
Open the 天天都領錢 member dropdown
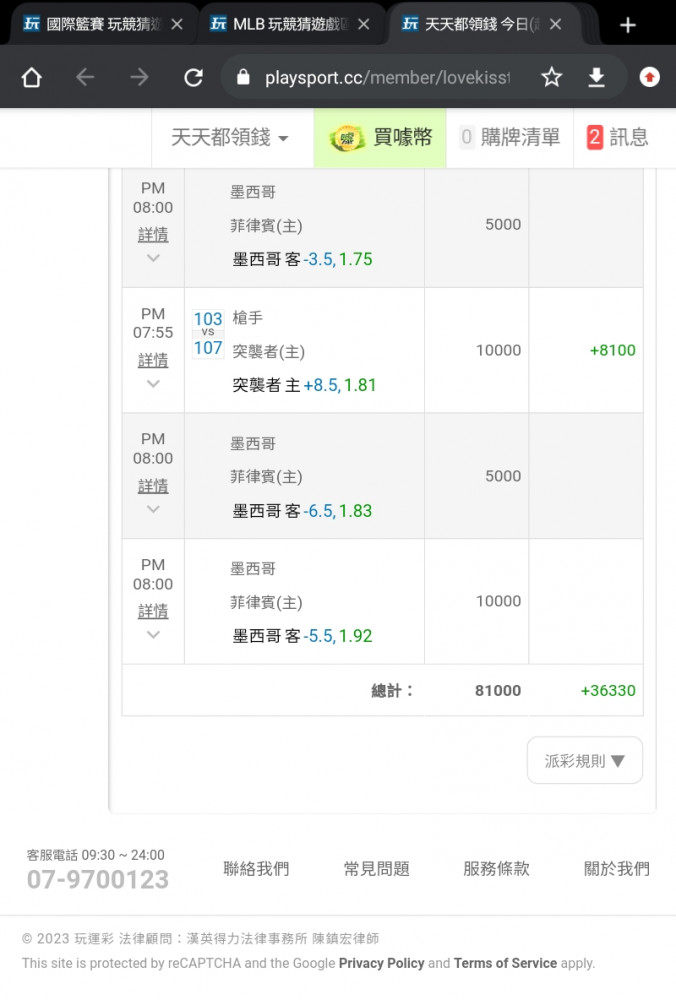[230, 138]
